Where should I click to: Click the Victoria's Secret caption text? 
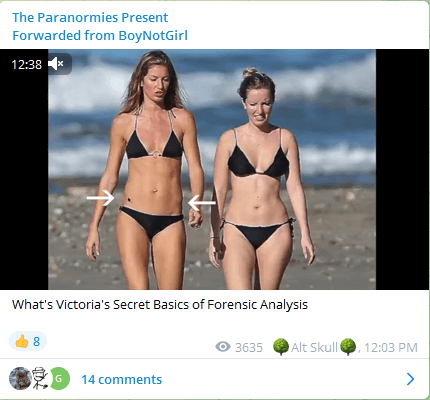(160, 304)
